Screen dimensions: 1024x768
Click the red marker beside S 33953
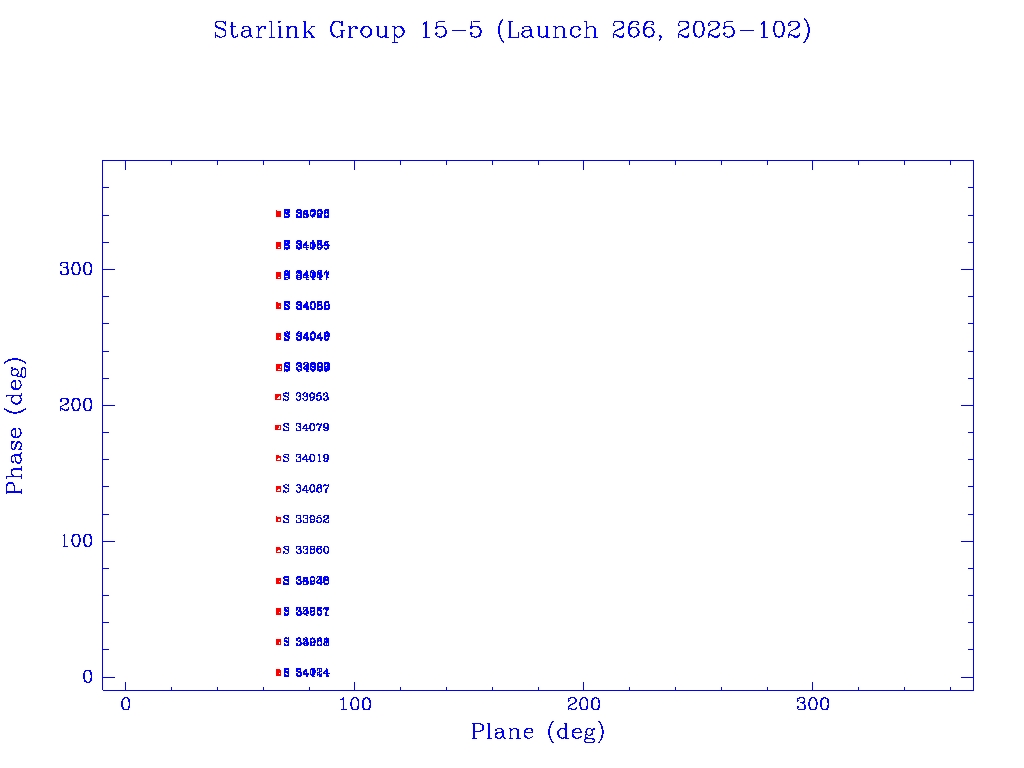click(x=278, y=397)
